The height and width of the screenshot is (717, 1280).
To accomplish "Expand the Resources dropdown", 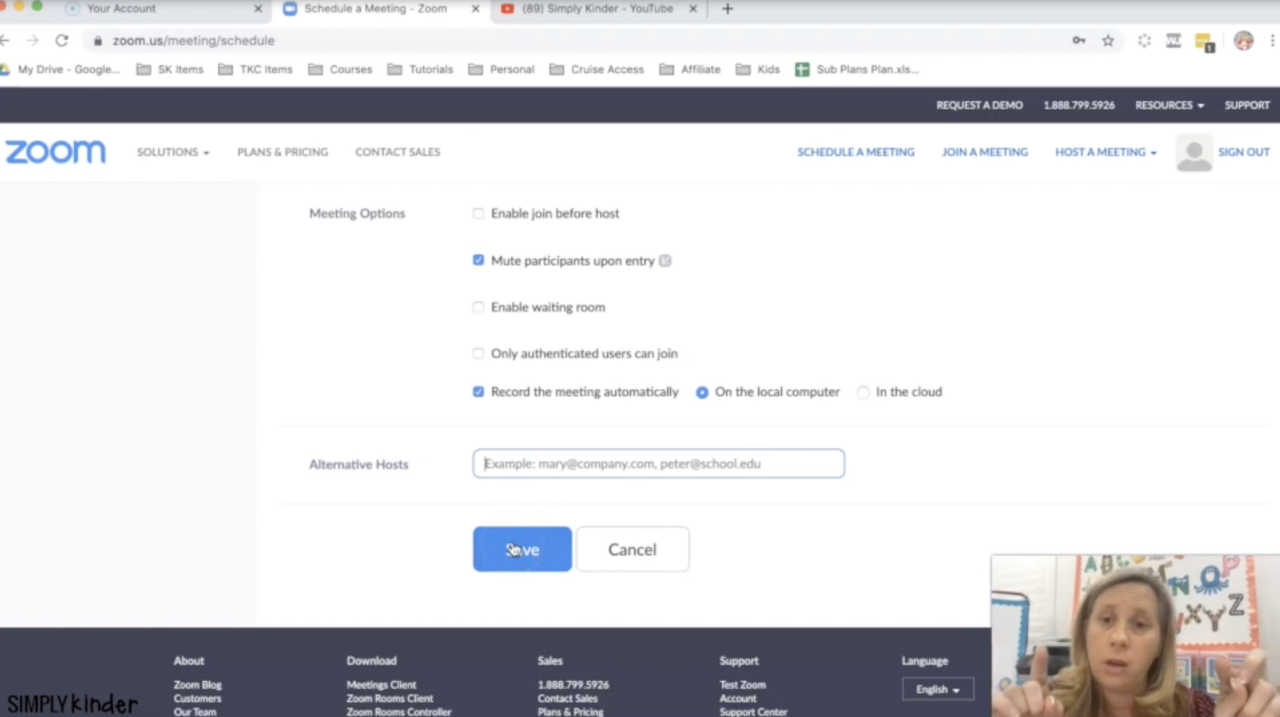I will (x=1169, y=105).
